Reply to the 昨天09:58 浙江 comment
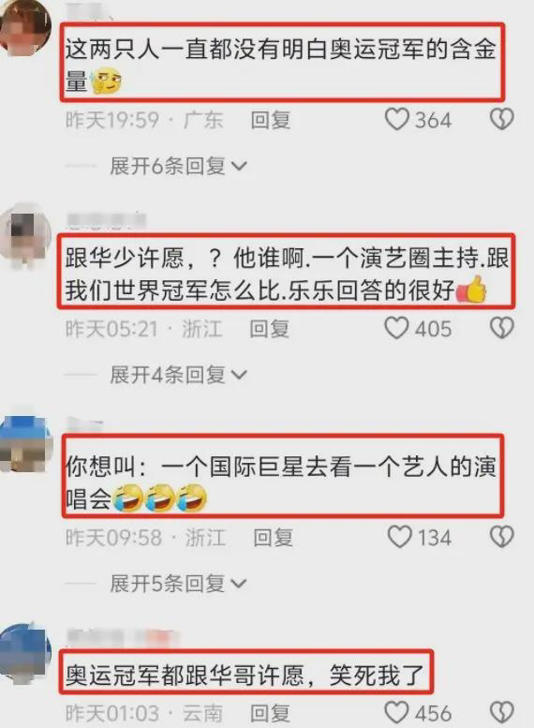Viewport: 534px width, 728px height. 274,538
